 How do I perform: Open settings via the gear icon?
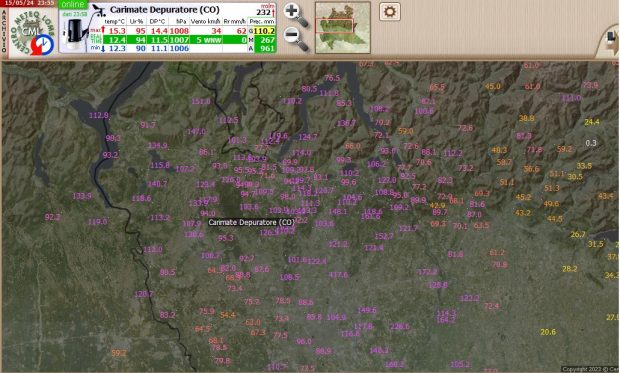[389, 11]
